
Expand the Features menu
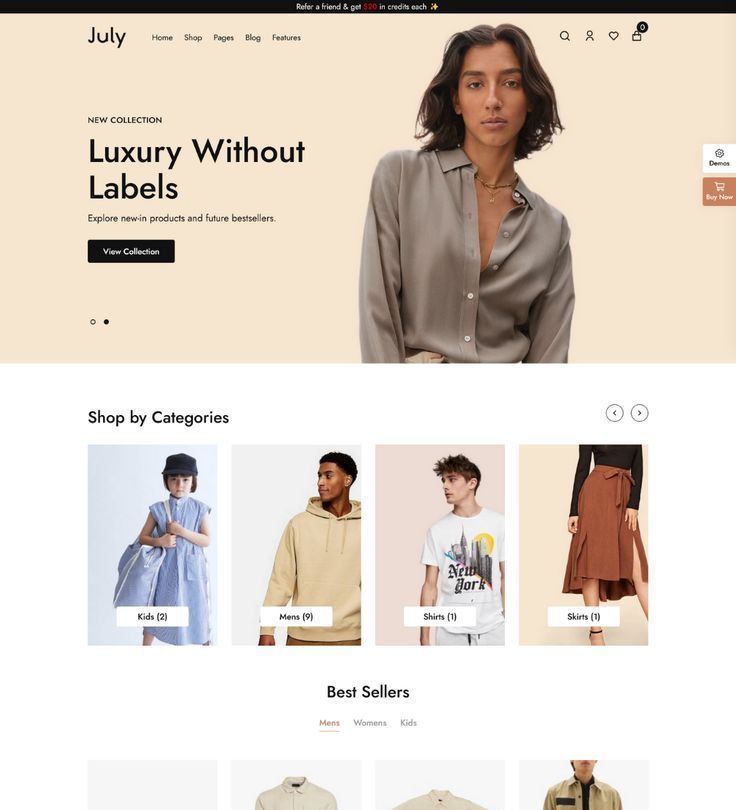point(286,38)
